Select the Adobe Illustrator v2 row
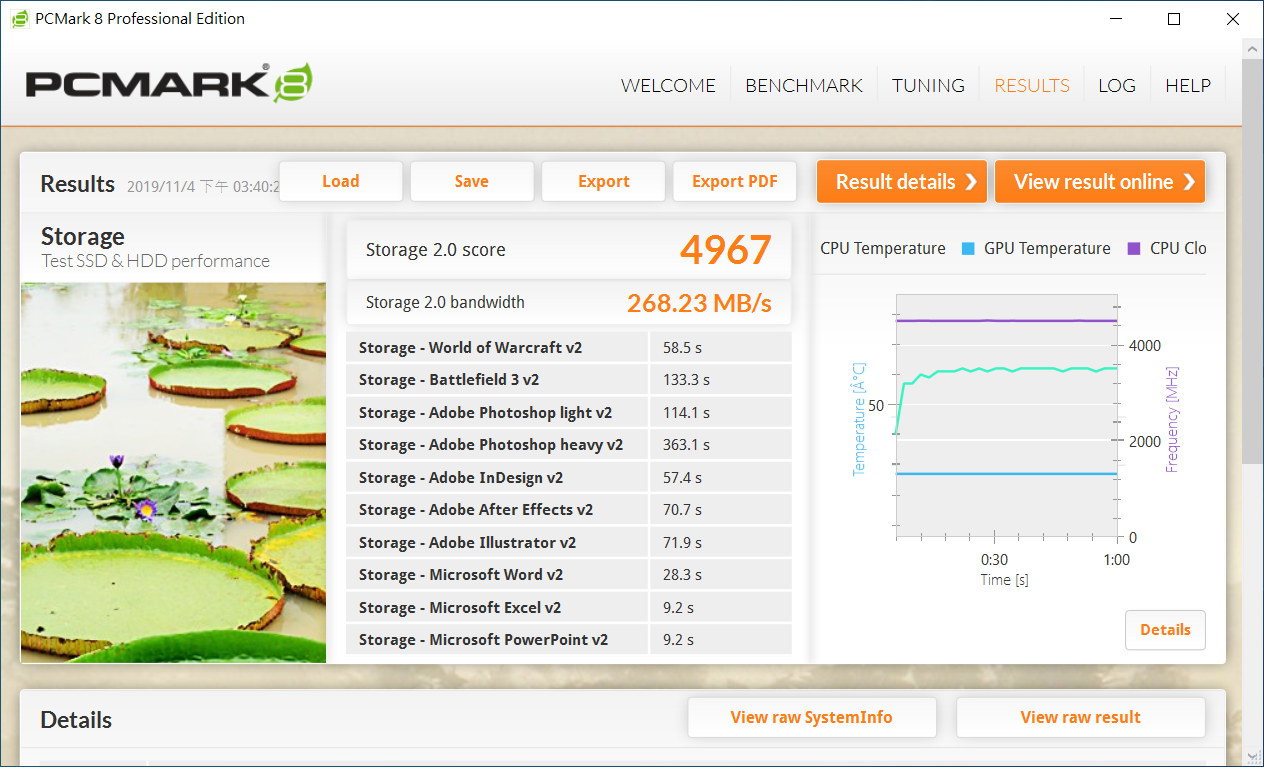 [x=568, y=542]
